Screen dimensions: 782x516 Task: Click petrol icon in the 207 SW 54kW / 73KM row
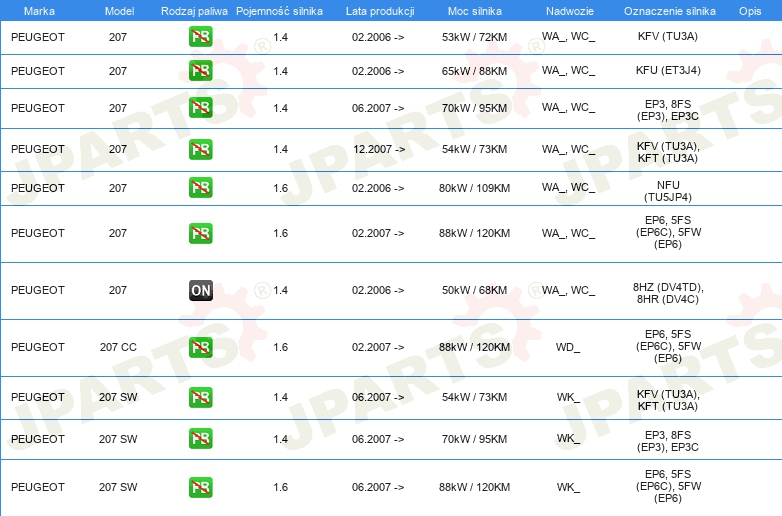tap(200, 397)
